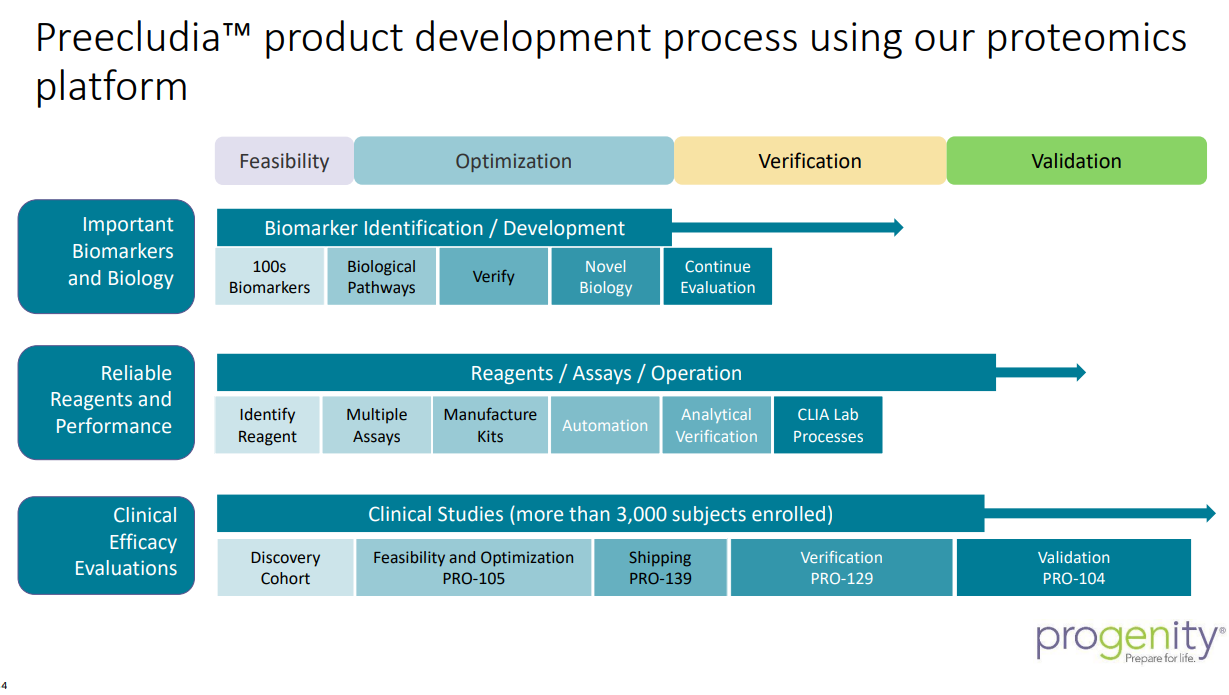1229x695 pixels.
Task: Select the 100s Biomarkers cell
Action: [270, 277]
